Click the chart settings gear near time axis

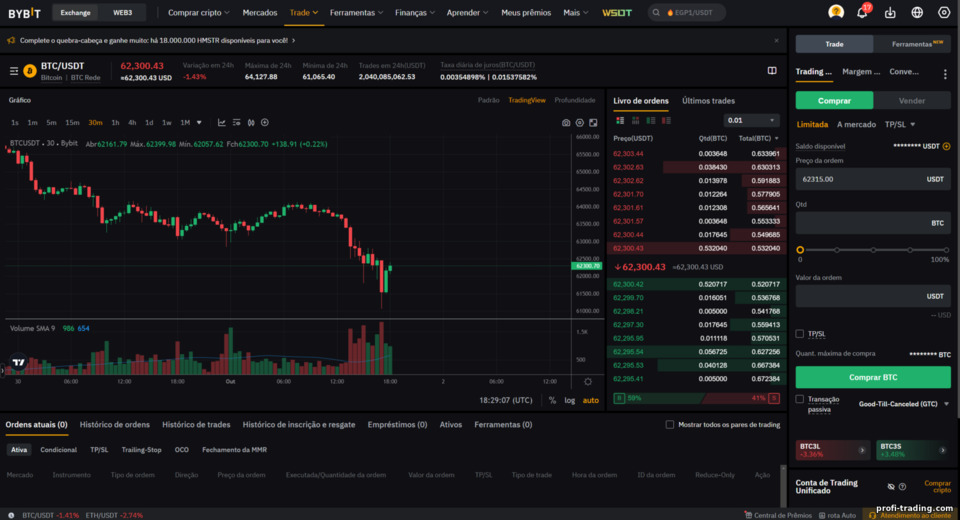coord(588,382)
